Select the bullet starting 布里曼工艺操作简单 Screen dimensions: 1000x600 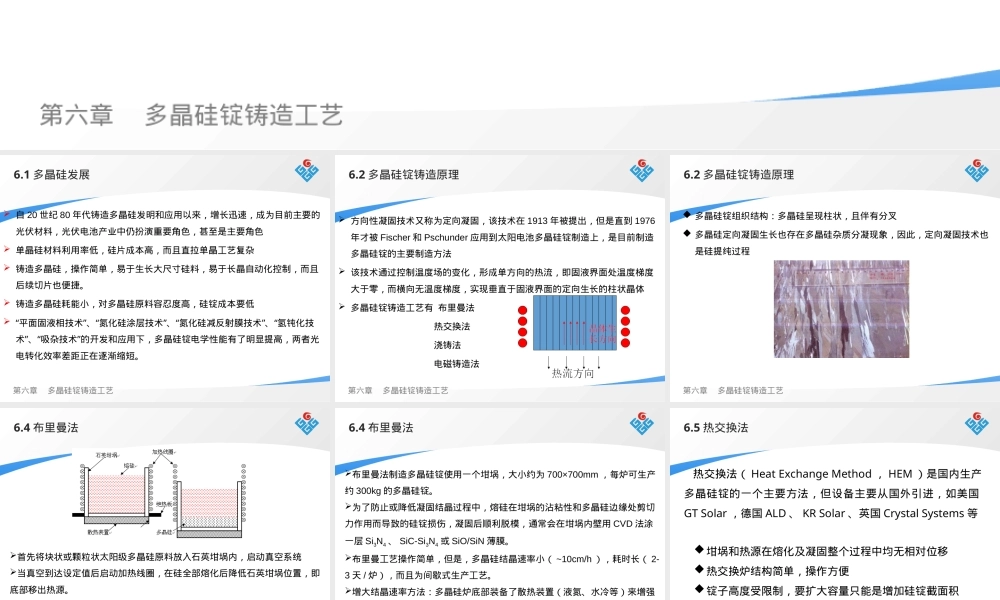pos(502,567)
